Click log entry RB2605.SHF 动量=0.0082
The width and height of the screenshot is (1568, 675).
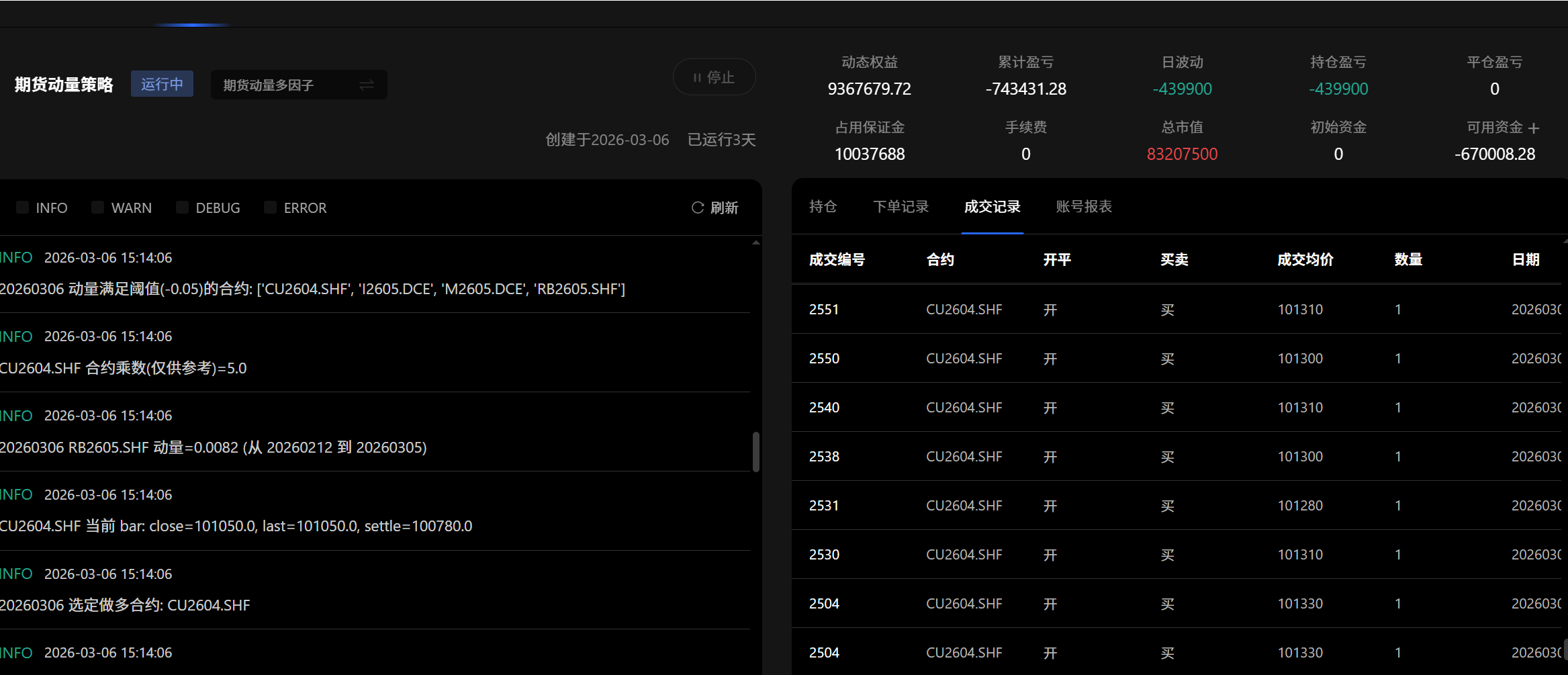pos(375,432)
